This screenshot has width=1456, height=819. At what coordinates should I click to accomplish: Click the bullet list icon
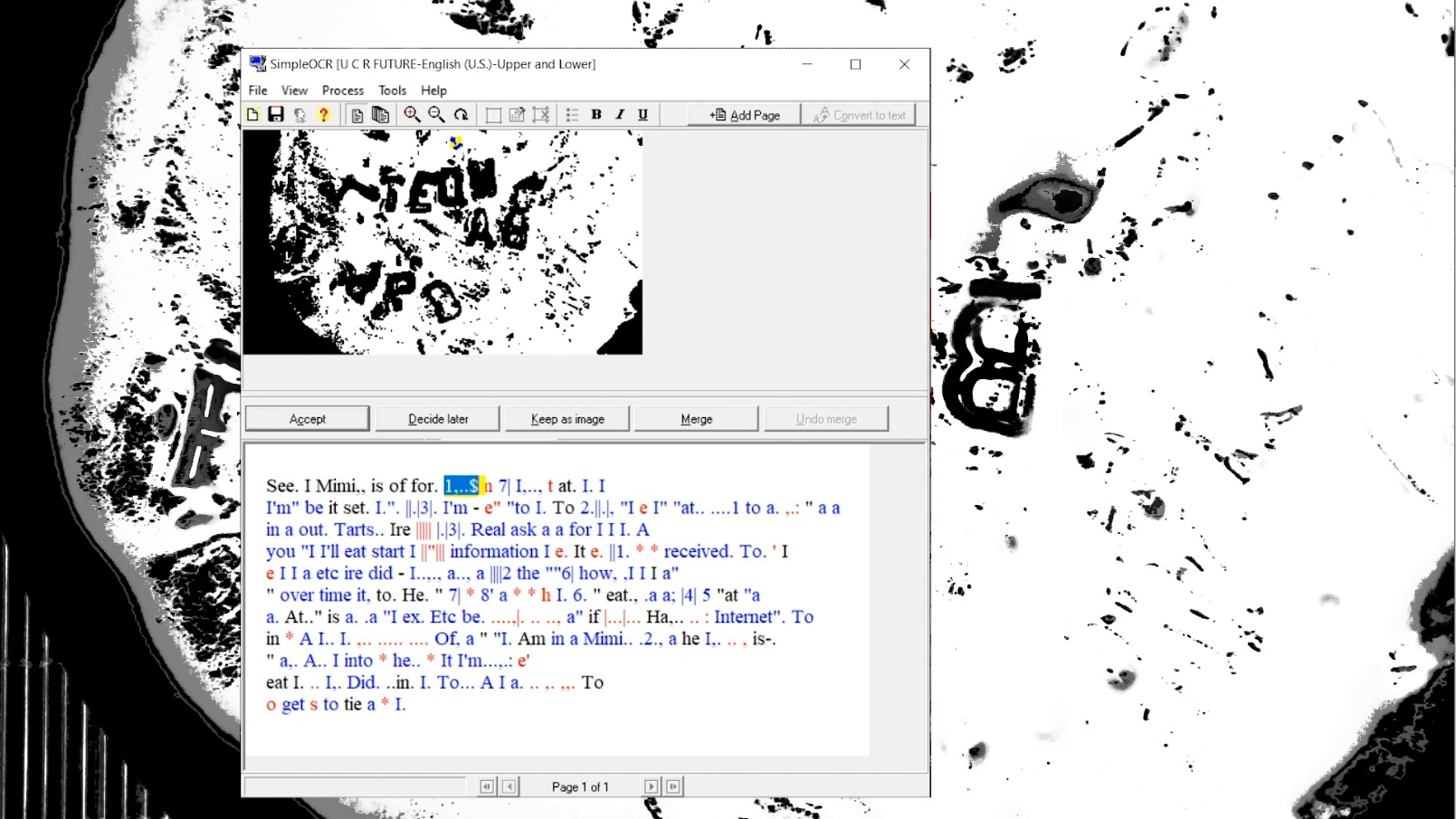tap(572, 115)
